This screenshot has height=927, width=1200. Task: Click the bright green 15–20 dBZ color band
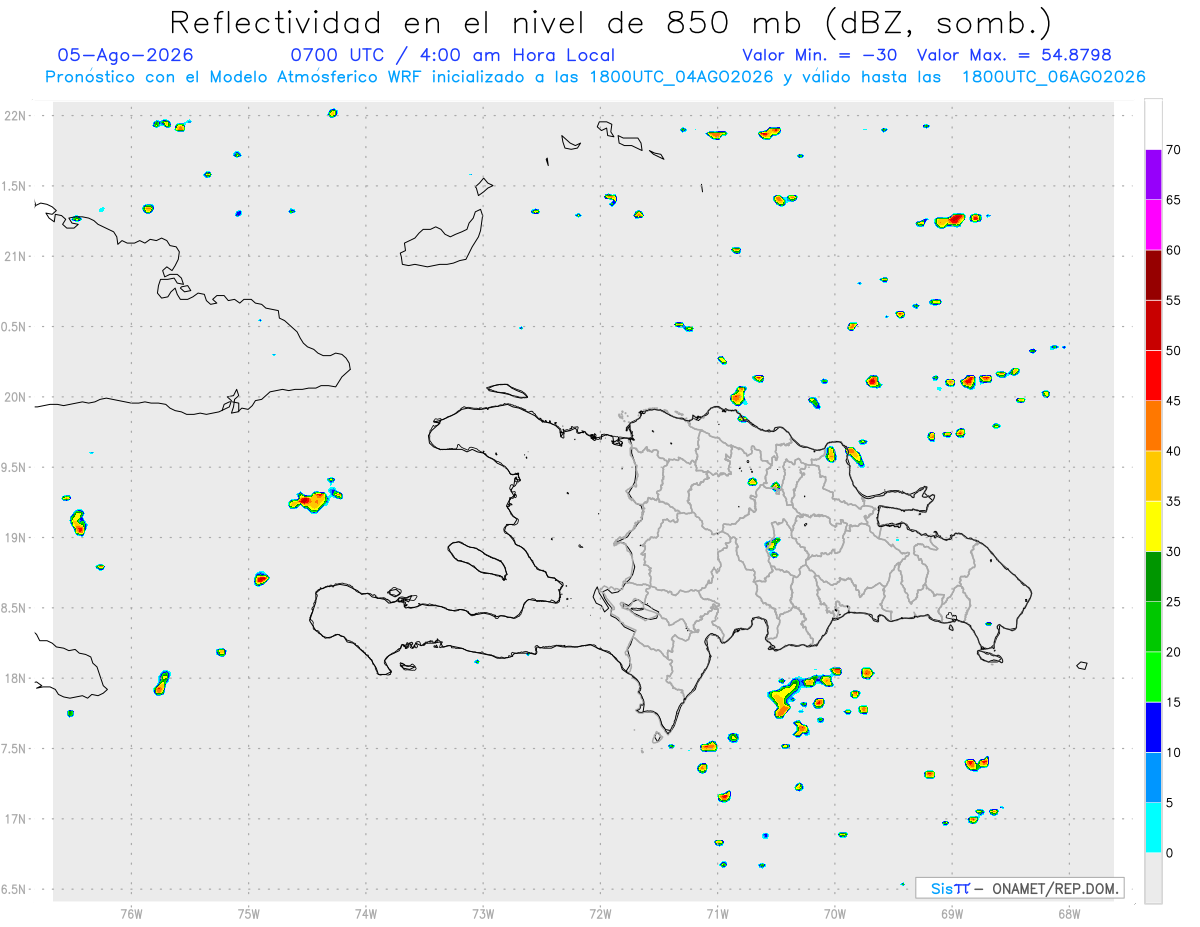coord(1153,677)
